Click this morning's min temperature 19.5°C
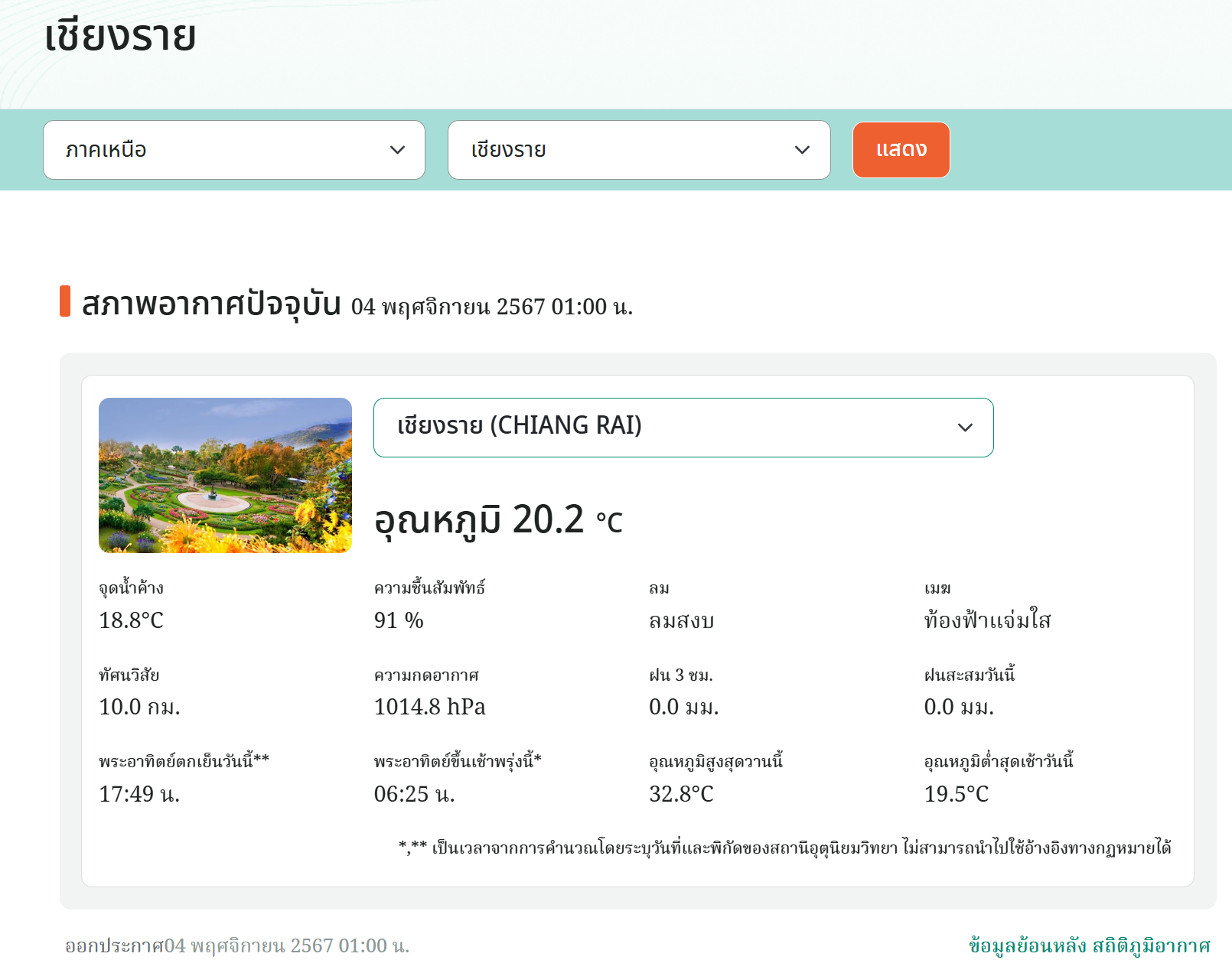The width and height of the screenshot is (1232, 973). [x=956, y=794]
